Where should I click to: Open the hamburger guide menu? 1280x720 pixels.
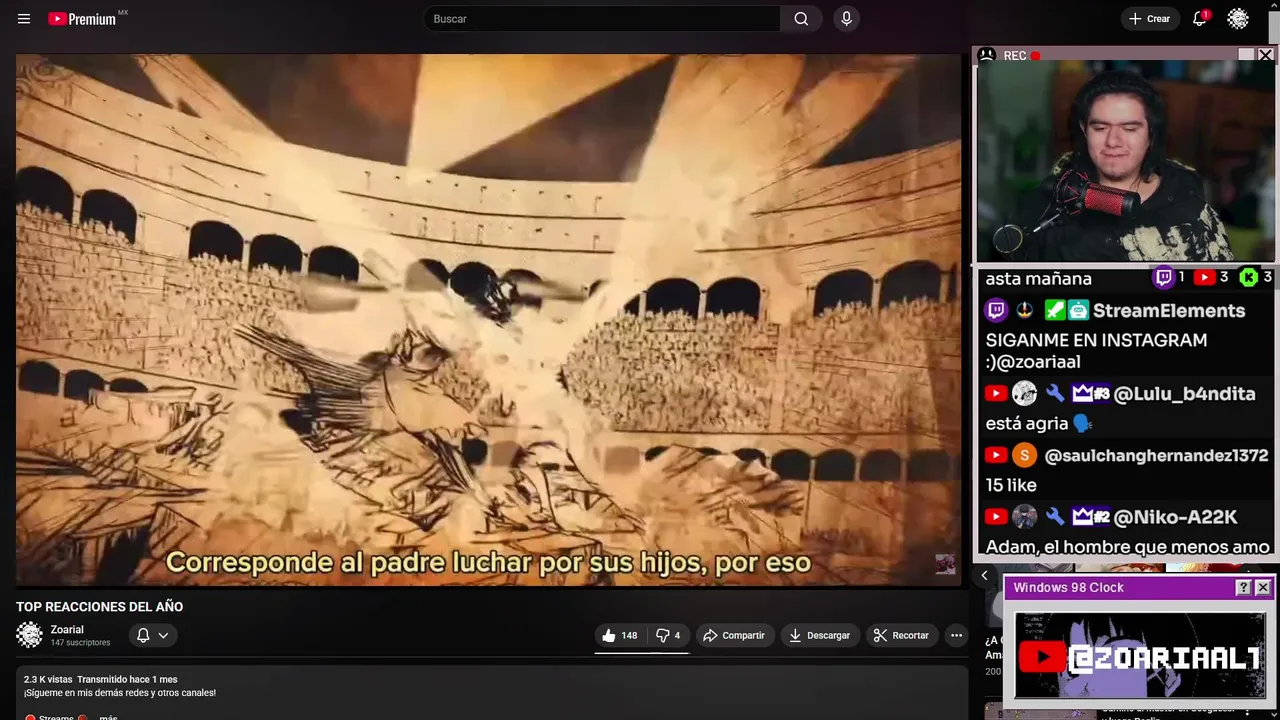24,19
